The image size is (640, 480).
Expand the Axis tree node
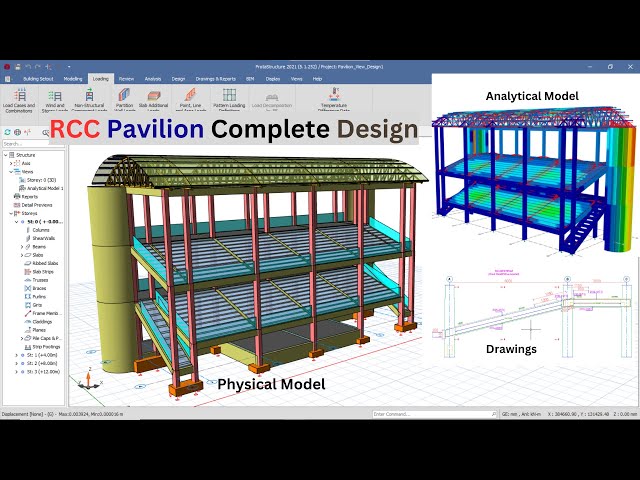tap(11, 163)
